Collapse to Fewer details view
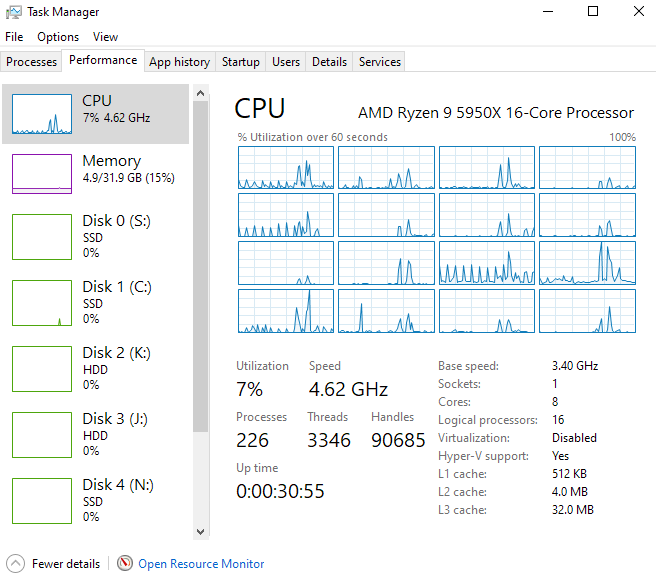Viewport: 656px width, 585px height. tap(53, 564)
